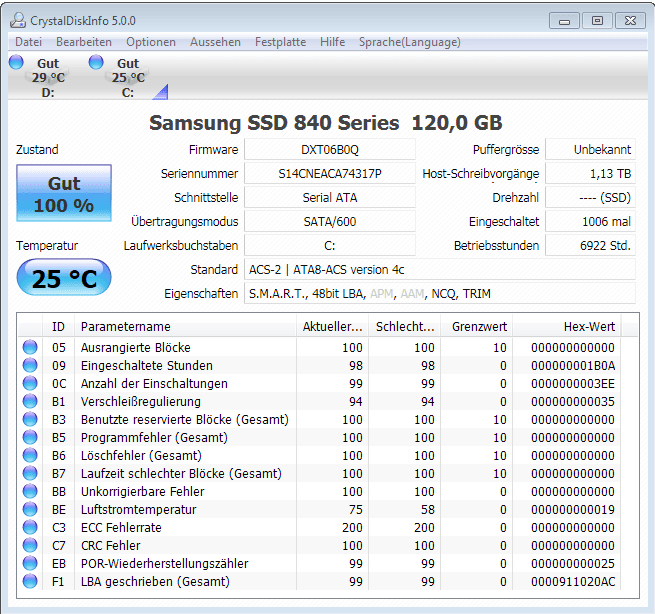Click status orb for CRC Fehler row

tap(30, 545)
